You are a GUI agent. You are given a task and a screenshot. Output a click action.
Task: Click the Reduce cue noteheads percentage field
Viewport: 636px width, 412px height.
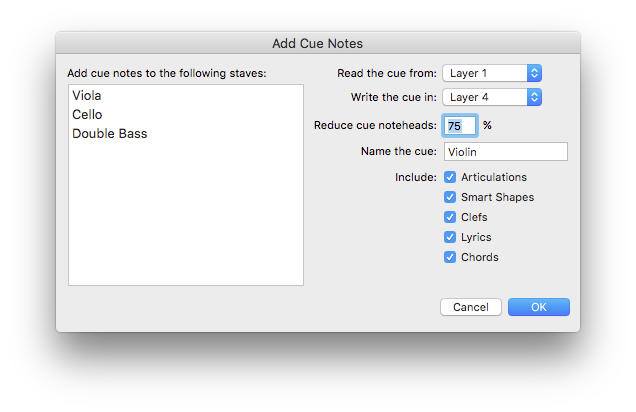tap(460, 126)
